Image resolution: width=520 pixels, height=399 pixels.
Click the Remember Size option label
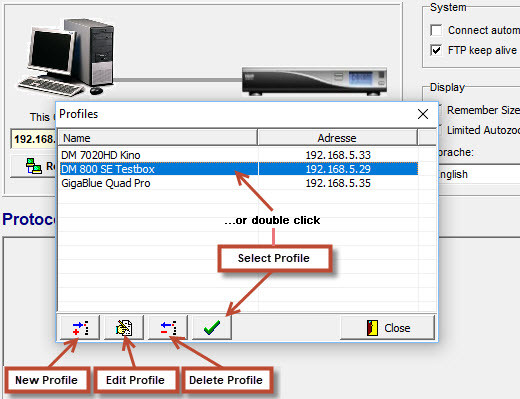[x=483, y=110]
